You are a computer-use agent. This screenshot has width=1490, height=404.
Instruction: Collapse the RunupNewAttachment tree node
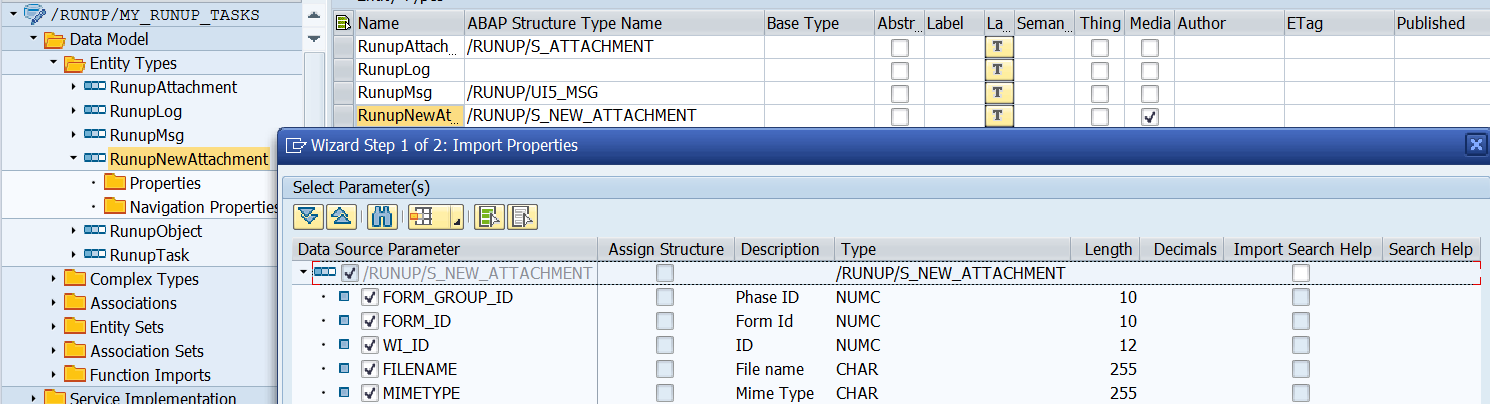73,159
